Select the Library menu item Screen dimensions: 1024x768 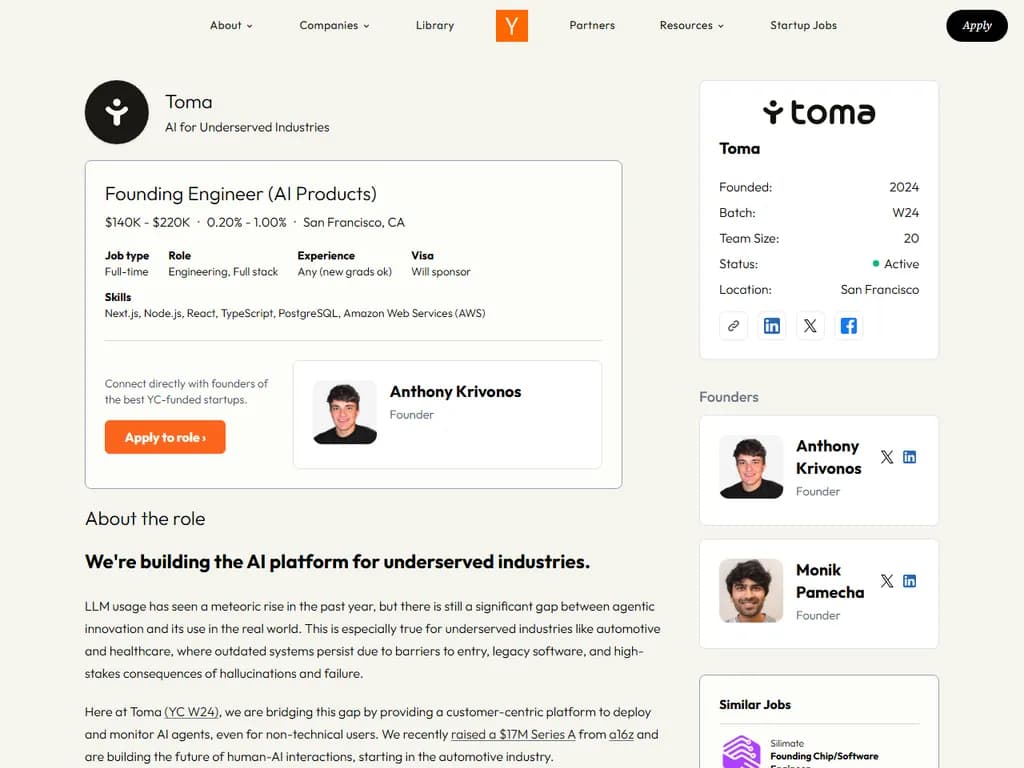point(434,26)
